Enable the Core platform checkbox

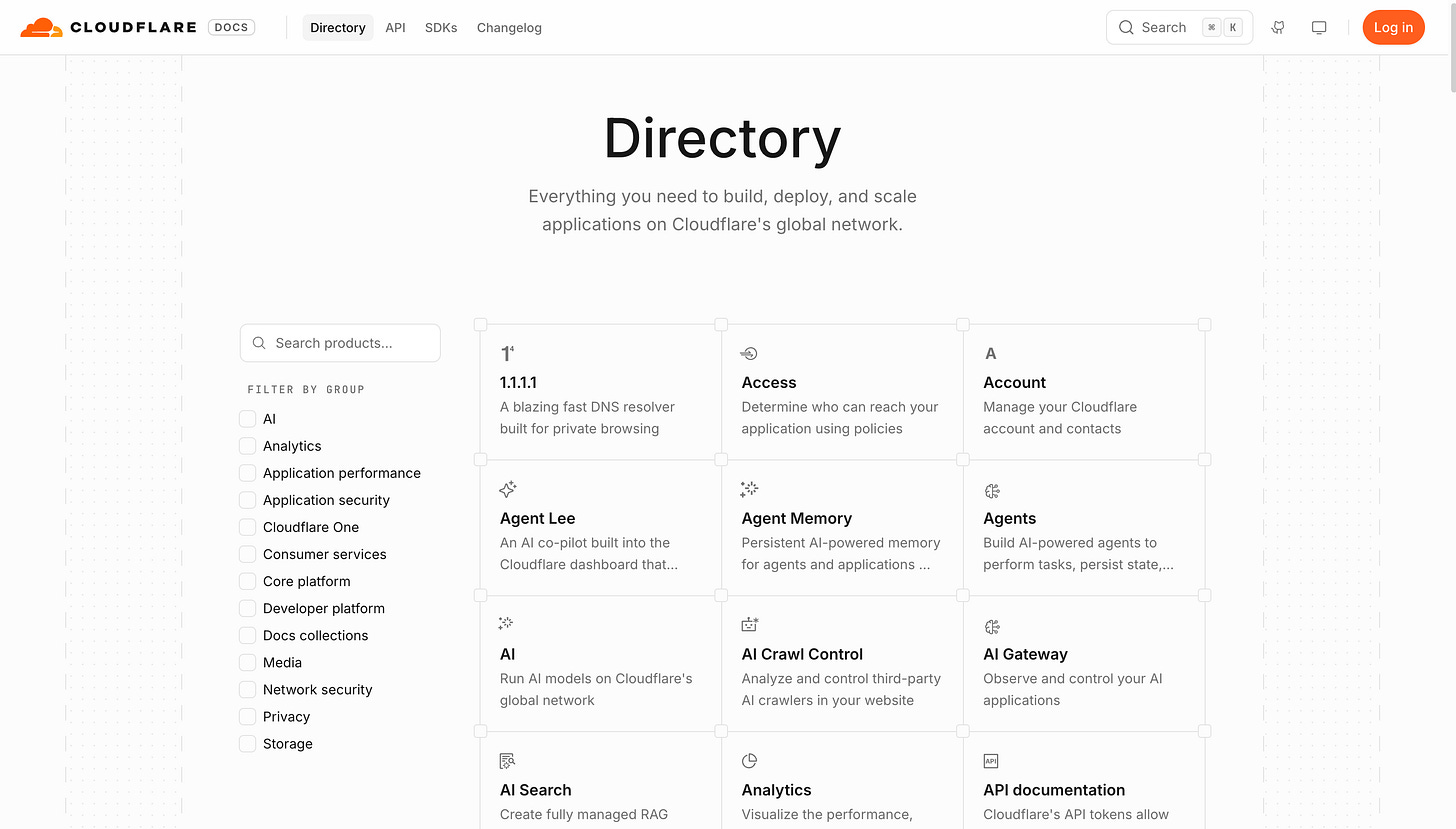248,581
